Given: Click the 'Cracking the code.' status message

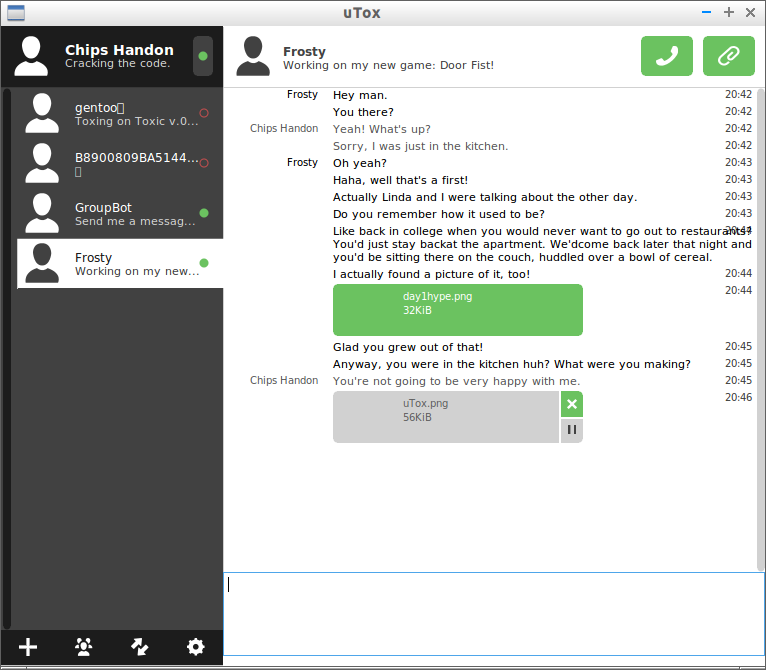Looking at the screenshot, I should [x=118, y=64].
